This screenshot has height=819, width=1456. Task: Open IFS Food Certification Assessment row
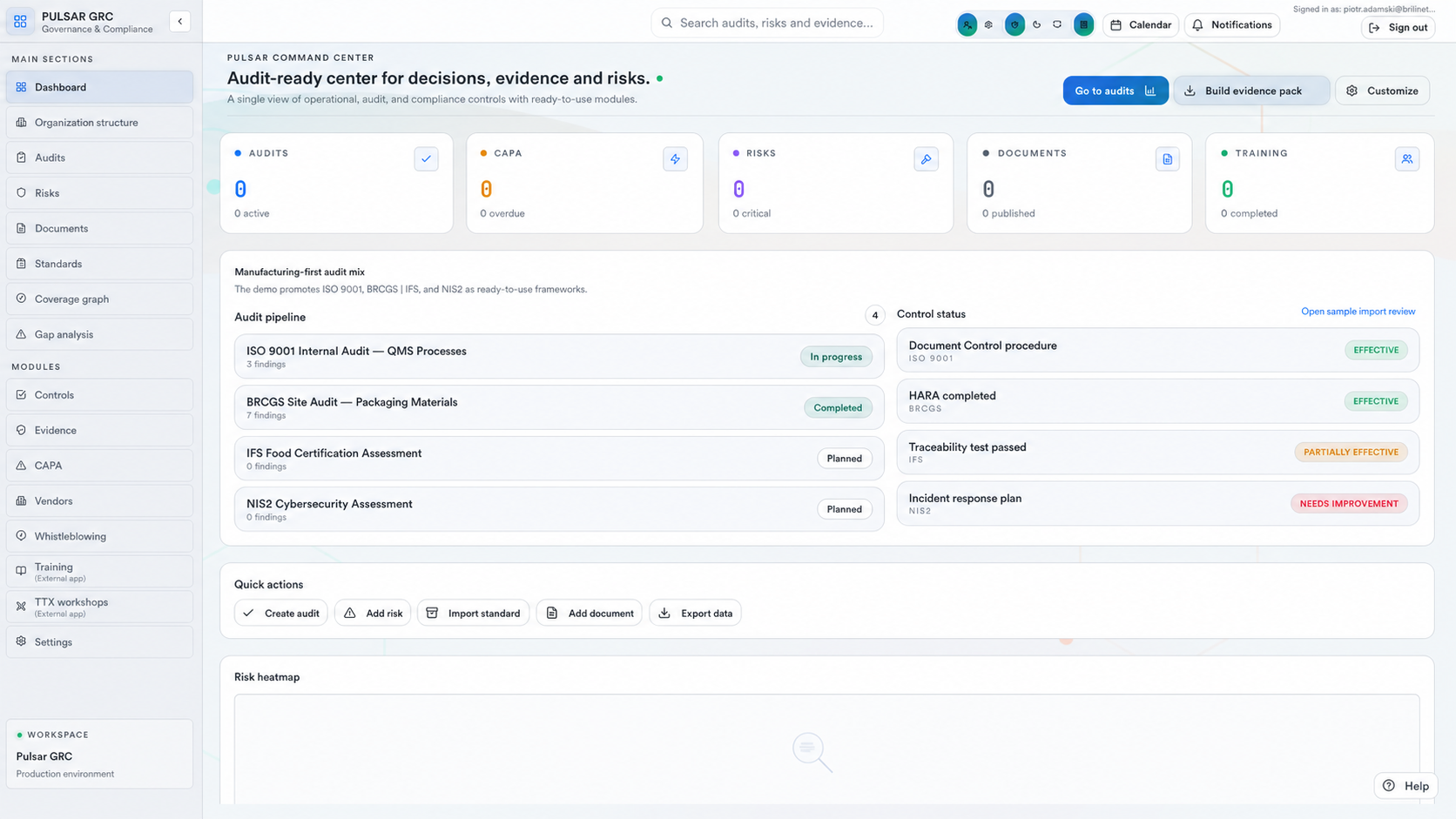(559, 459)
